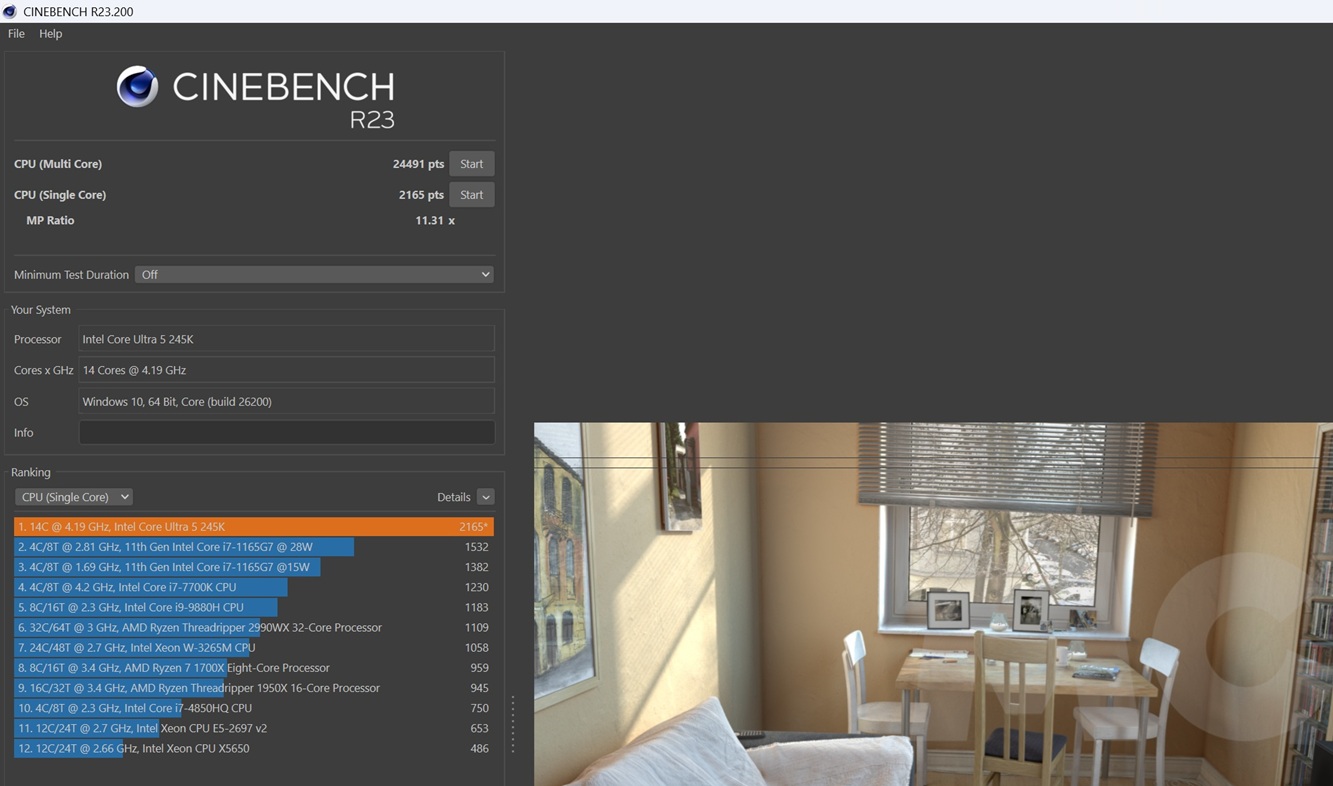Select the Xeon CPU X5650 ranking row
This screenshot has height=786, width=1333.
coord(253,748)
